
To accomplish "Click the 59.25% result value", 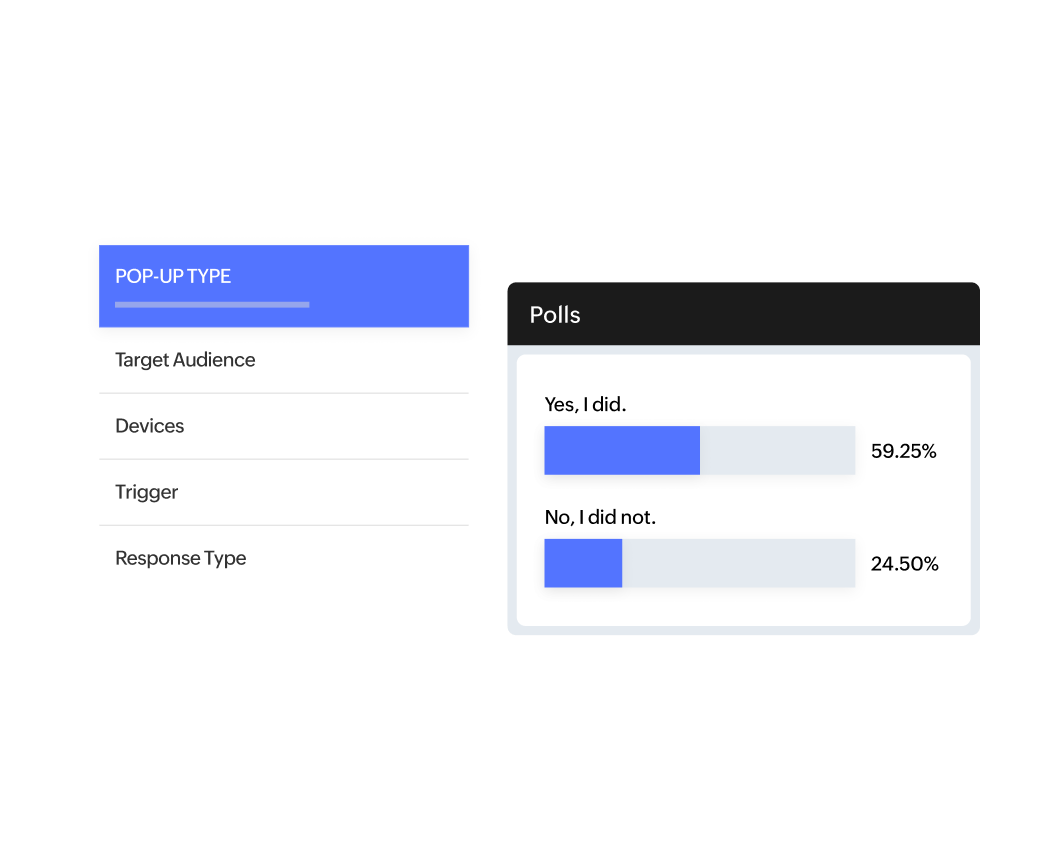I will click(x=903, y=451).
